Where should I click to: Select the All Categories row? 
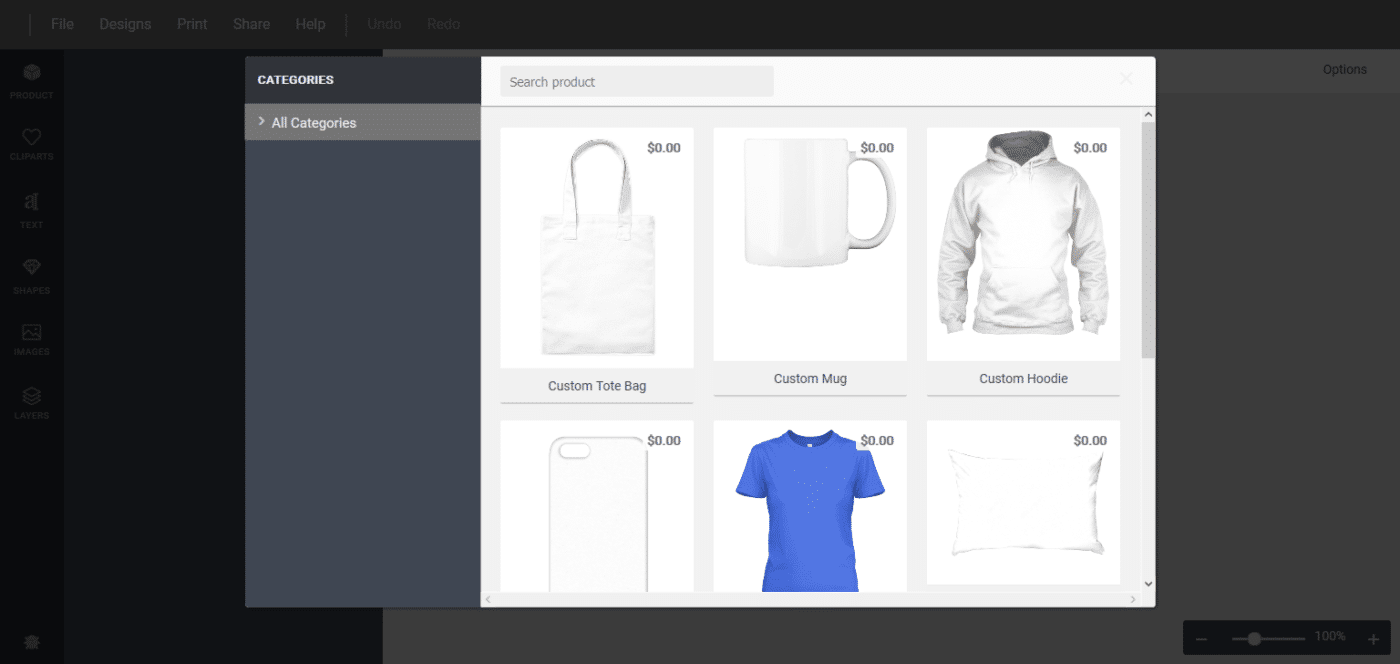[363, 122]
